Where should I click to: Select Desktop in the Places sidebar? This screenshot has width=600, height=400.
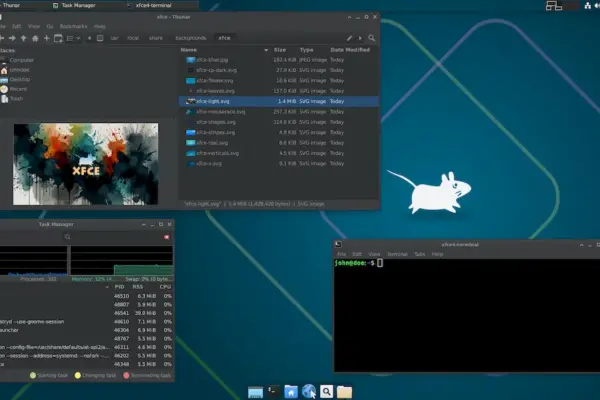20,80
